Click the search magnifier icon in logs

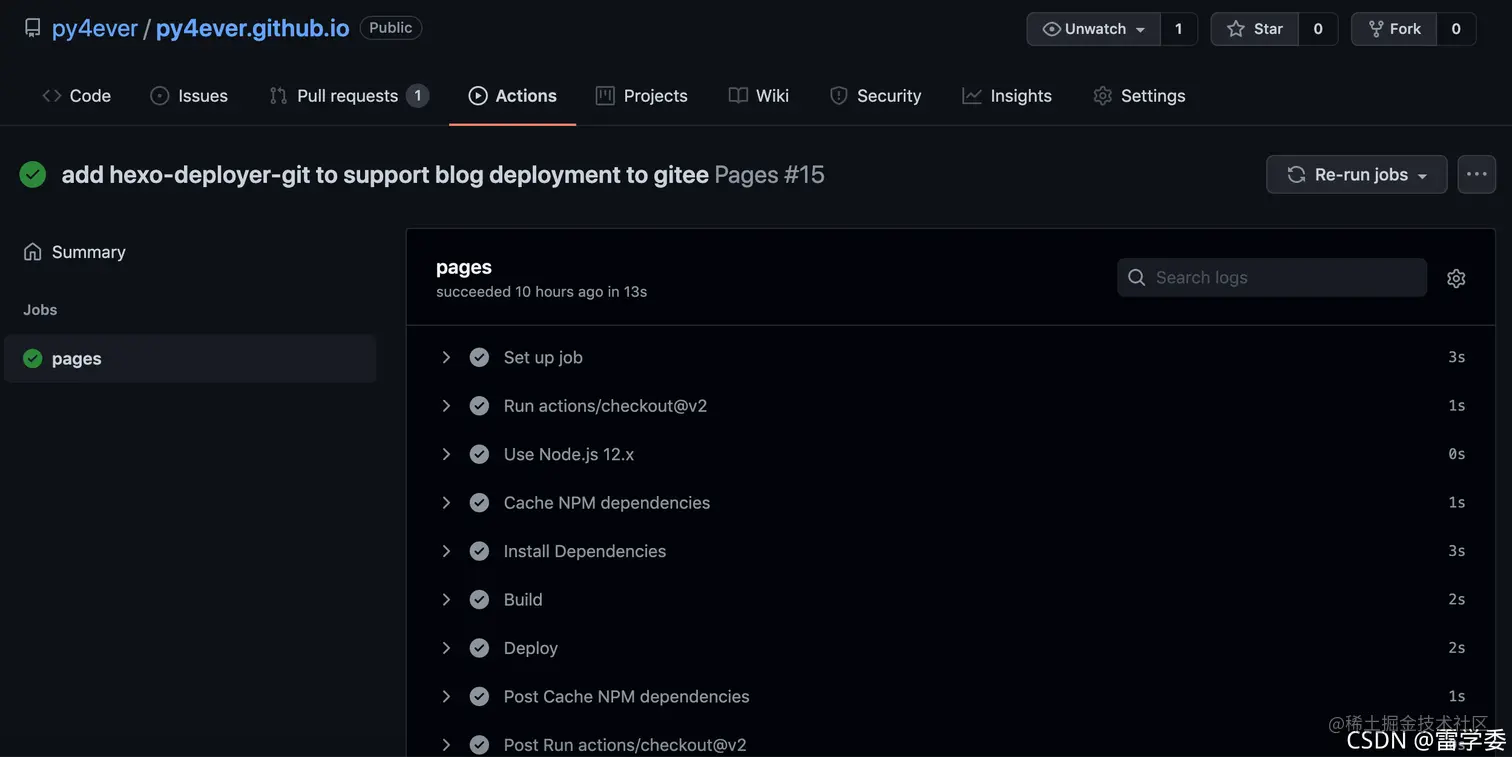[1137, 278]
